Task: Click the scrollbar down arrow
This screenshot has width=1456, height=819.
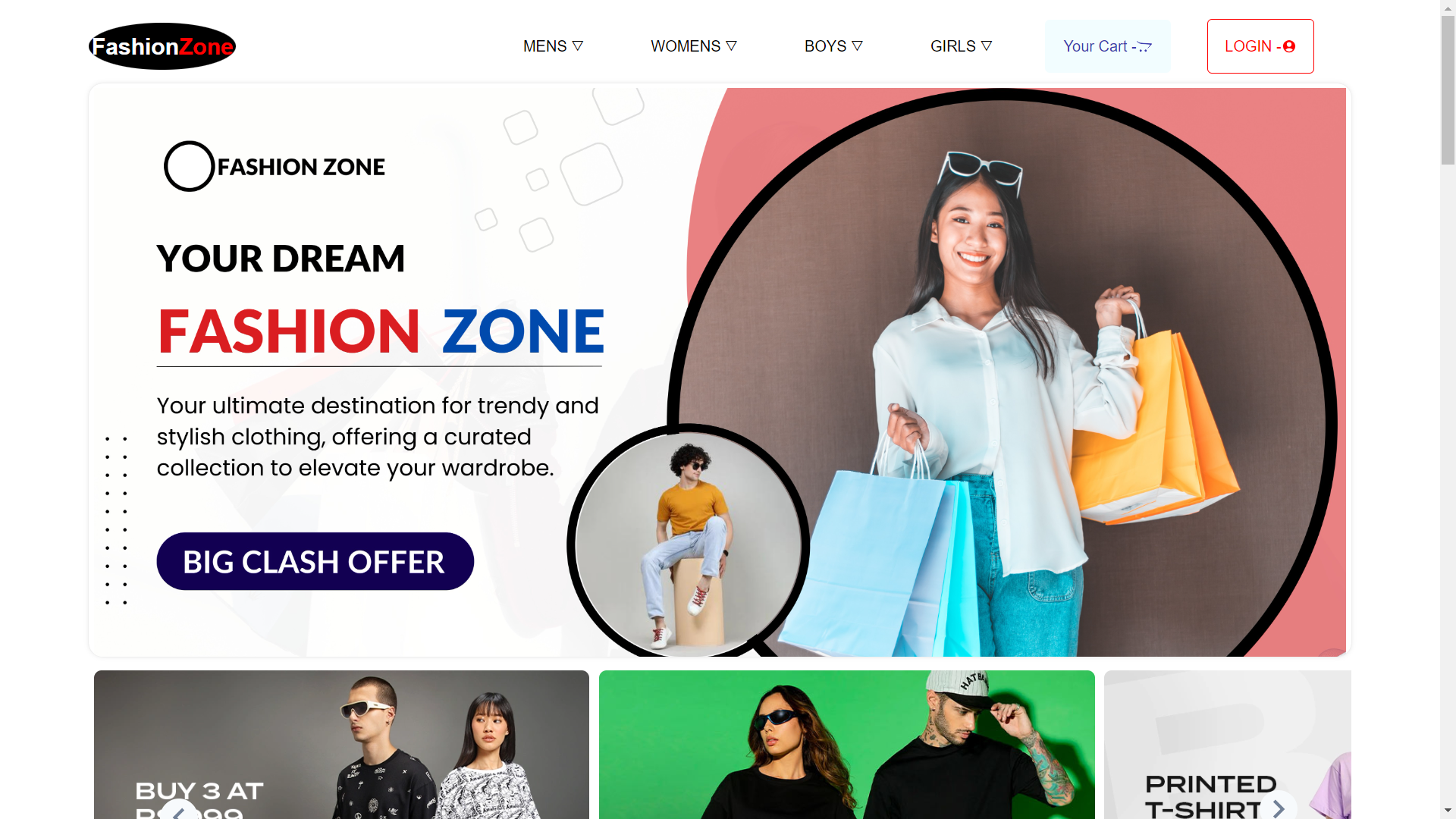Action: [x=1448, y=811]
